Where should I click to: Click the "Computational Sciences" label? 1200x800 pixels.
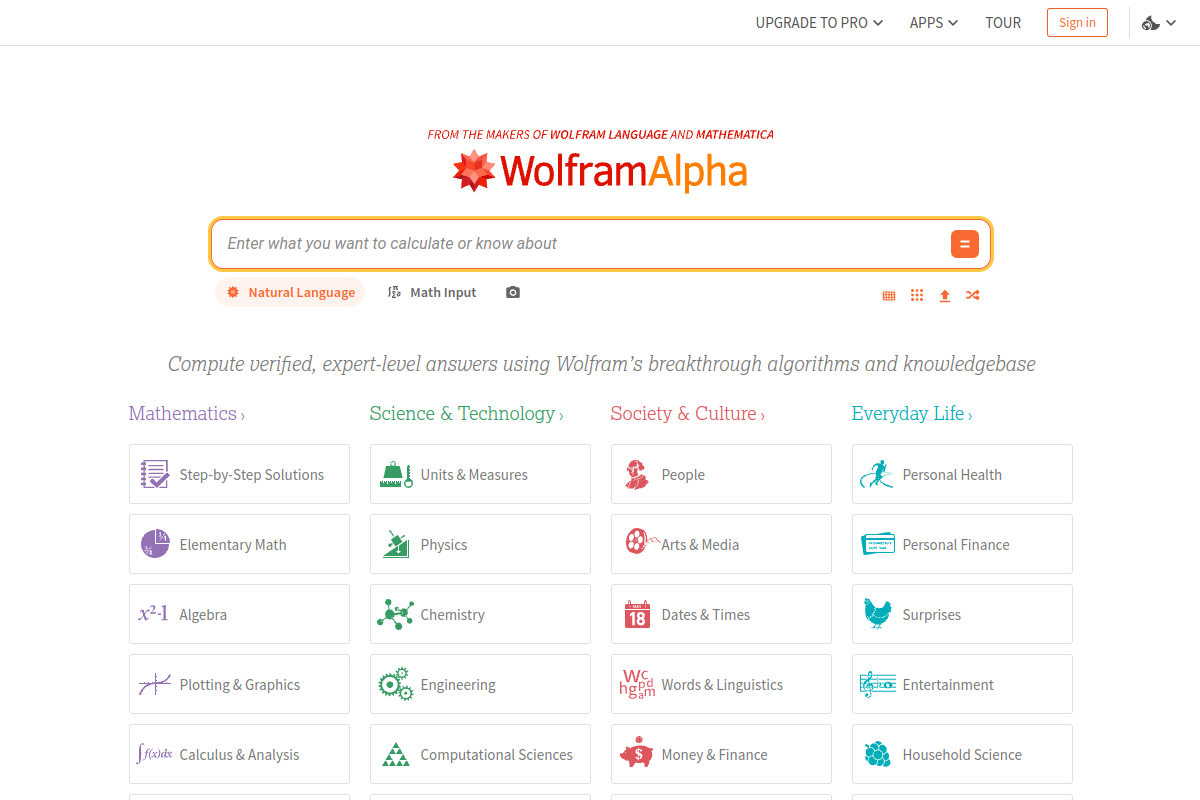(497, 755)
